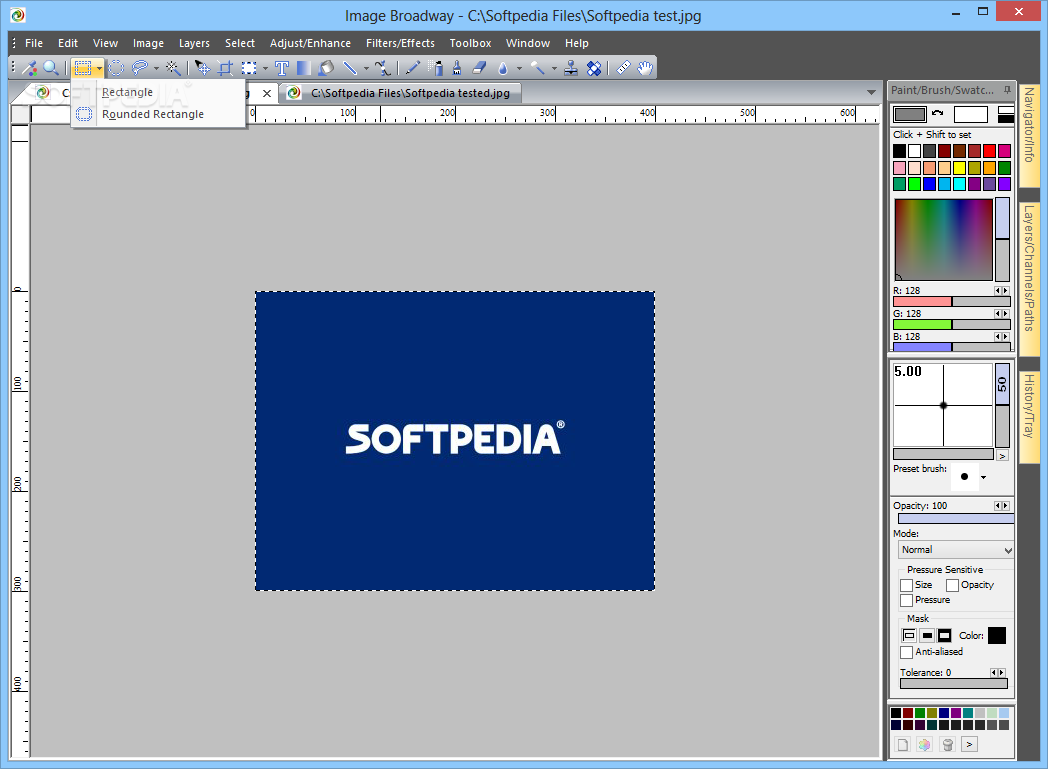The image size is (1048, 769).
Task: Select the Gradient fill tool
Action: pyautogui.click(x=303, y=67)
